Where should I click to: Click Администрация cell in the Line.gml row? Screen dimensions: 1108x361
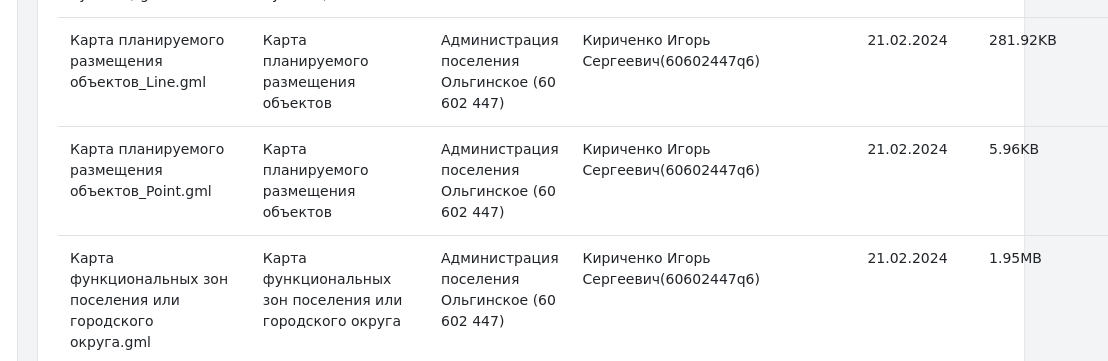500,71
